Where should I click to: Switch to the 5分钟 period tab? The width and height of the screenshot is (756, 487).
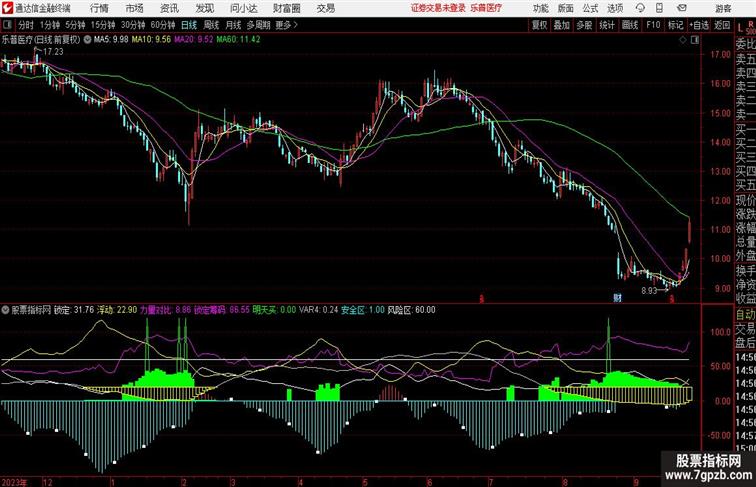pyautogui.click(x=75, y=25)
